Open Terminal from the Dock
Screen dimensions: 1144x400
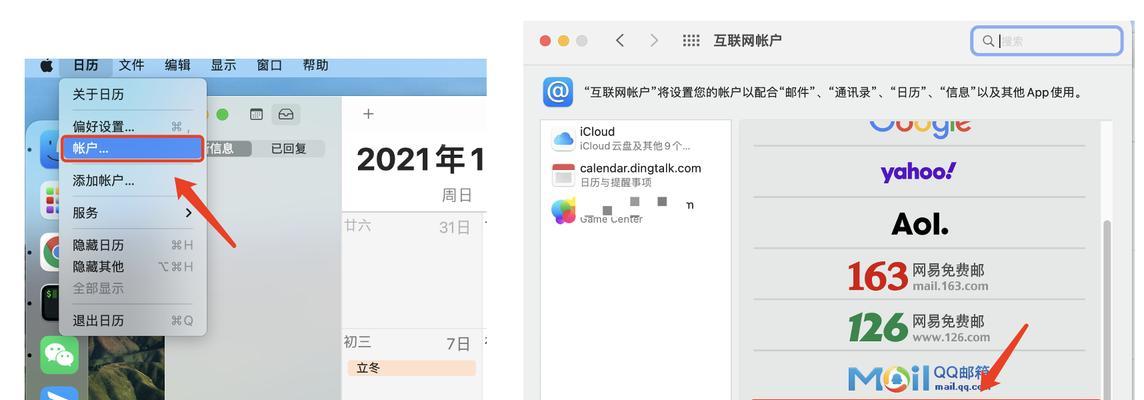coord(50,301)
